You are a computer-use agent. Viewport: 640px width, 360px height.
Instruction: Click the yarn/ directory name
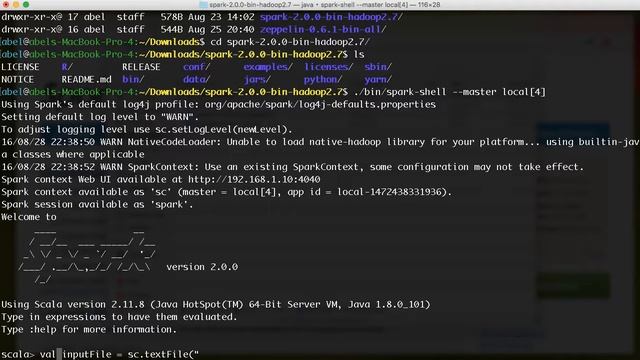point(378,80)
